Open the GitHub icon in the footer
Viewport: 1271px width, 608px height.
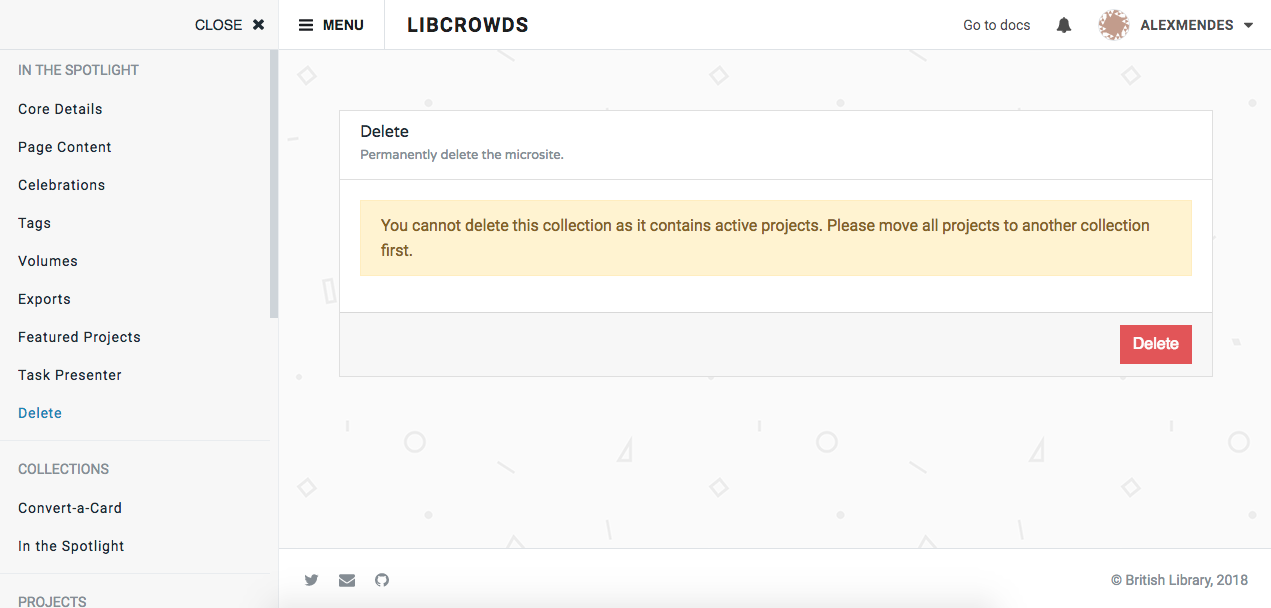click(381, 580)
